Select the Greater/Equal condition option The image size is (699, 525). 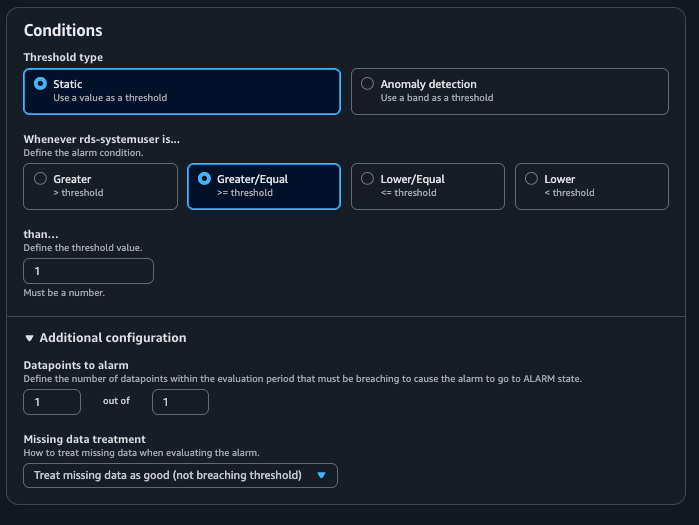[x=204, y=179]
